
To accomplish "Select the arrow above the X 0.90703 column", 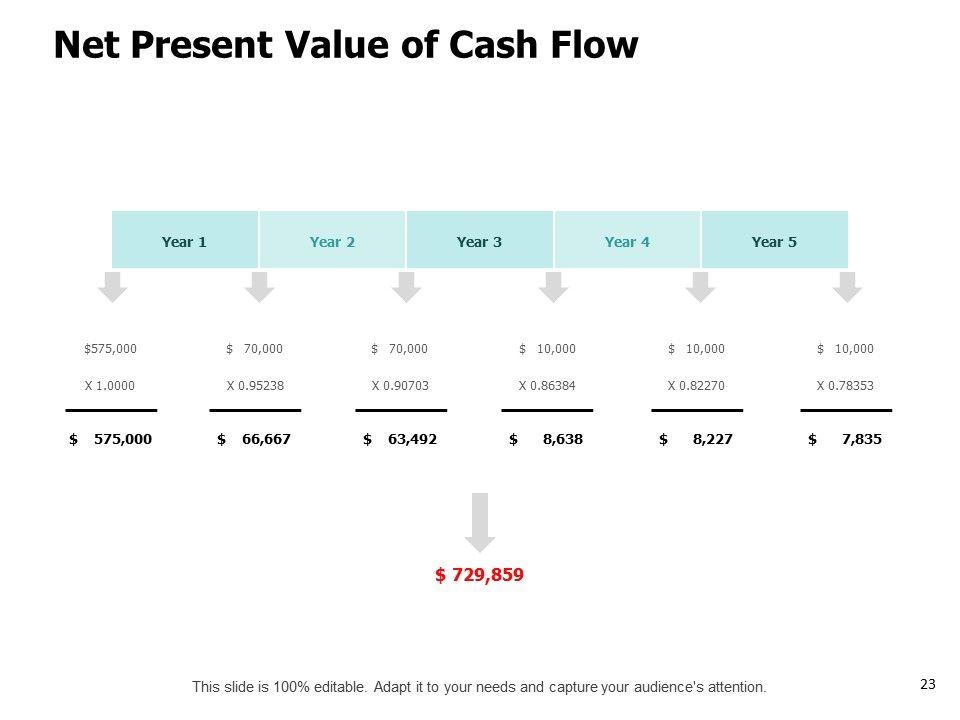I will (406, 286).
